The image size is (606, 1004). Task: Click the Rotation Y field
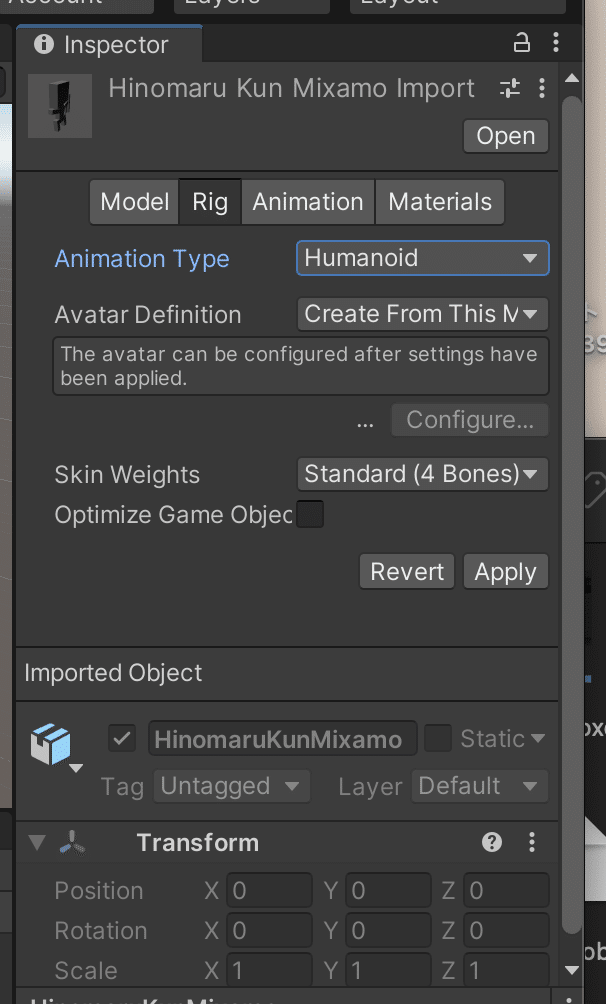click(x=388, y=930)
